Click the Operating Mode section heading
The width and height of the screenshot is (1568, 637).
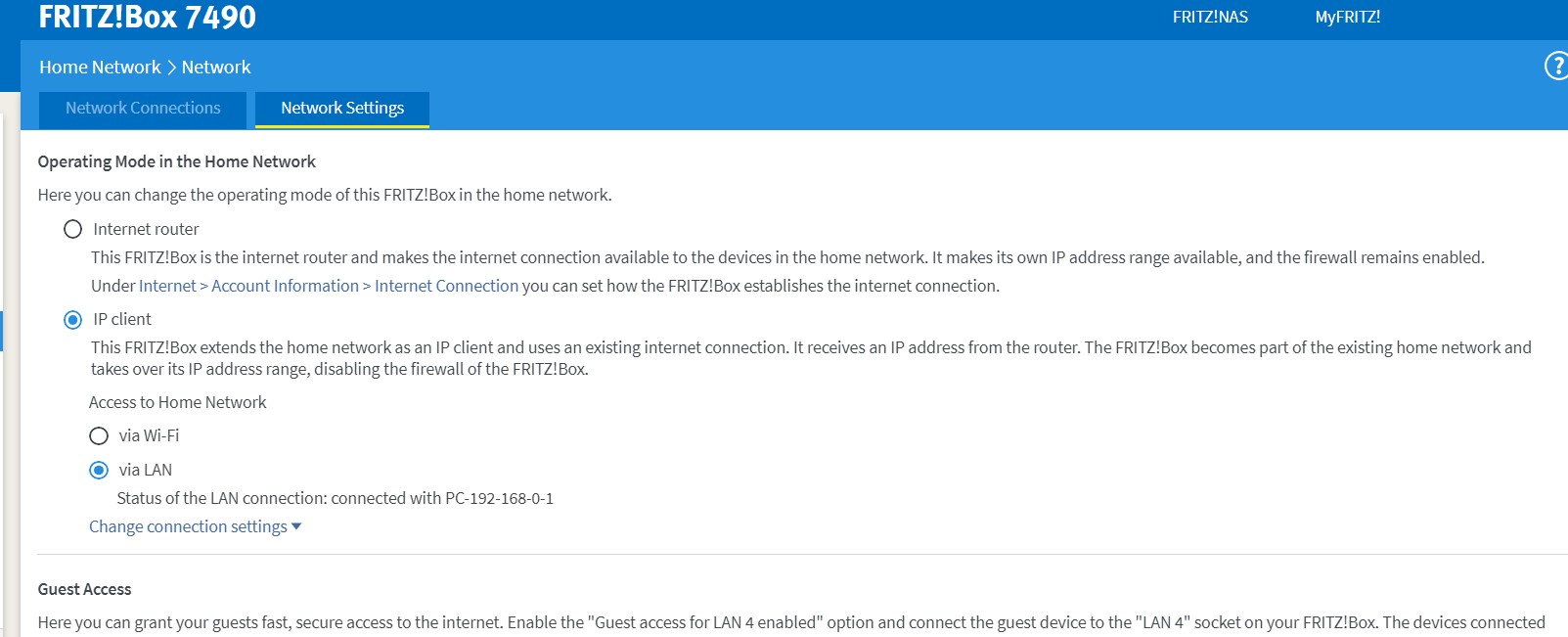[176, 161]
